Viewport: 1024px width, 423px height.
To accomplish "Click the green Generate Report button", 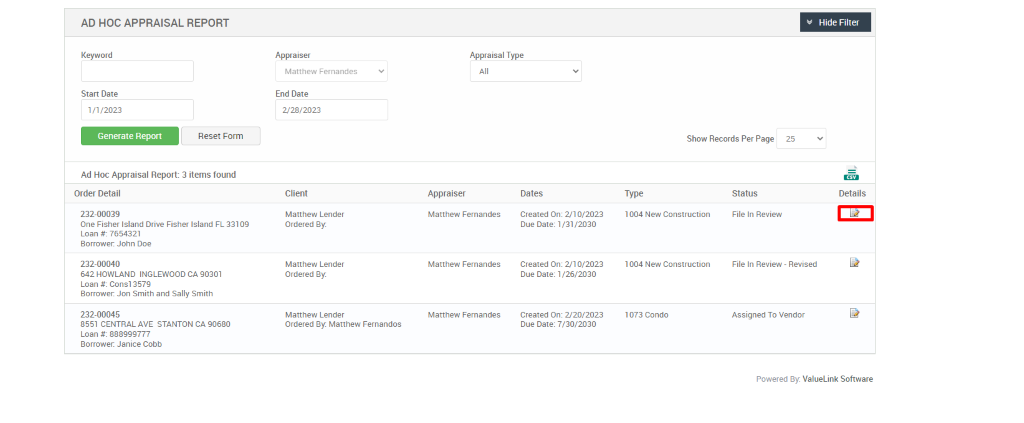I will (x=130, y=136).
